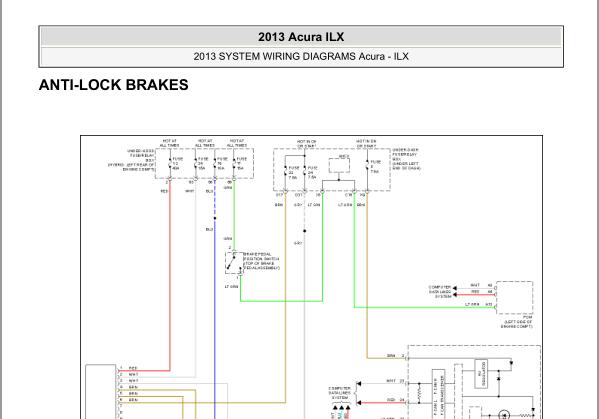Click the "UNDER-DASH FUSE/RELAY BOX" label
Screen dimensions: 599x419
[x=406, y=159]
